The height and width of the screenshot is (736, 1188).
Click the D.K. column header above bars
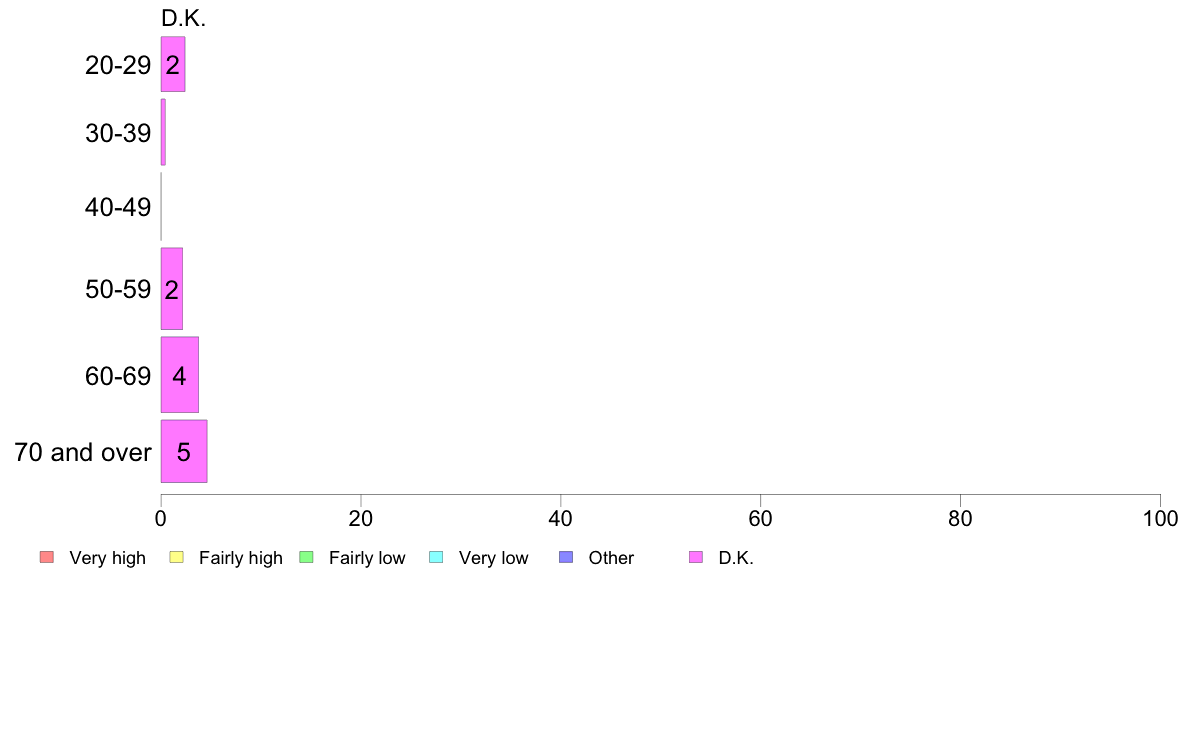click(x=183, y=18)
